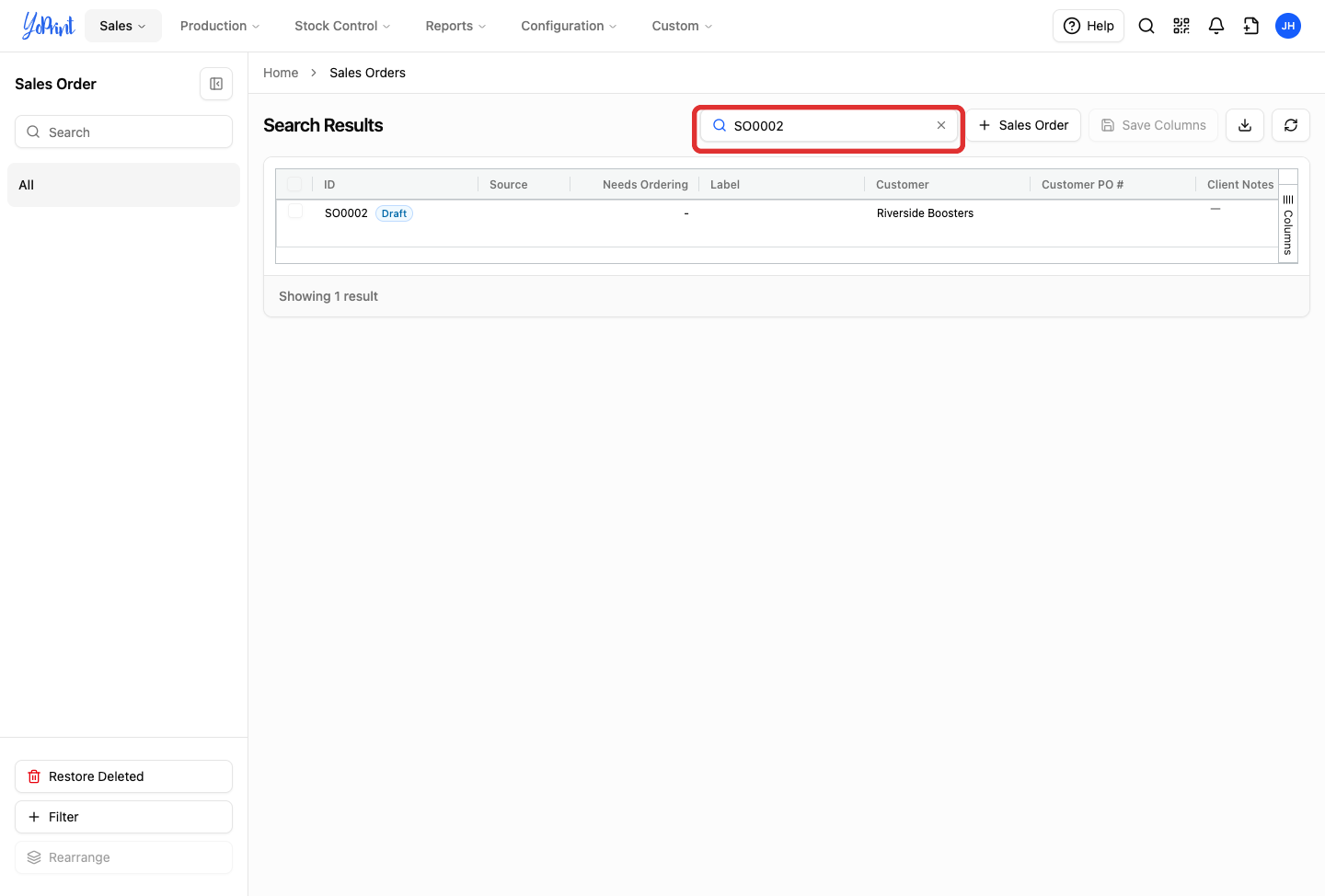This screenshot has width=1325, height=896.
Task: Open the QR code scanner icon
Action: [x=1181, y=26]
